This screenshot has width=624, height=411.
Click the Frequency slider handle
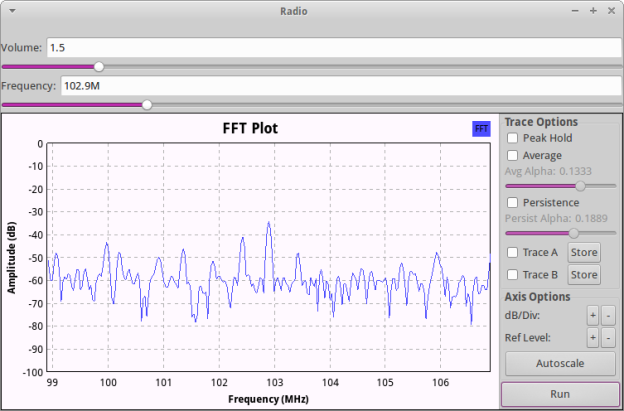pos(147,105)
